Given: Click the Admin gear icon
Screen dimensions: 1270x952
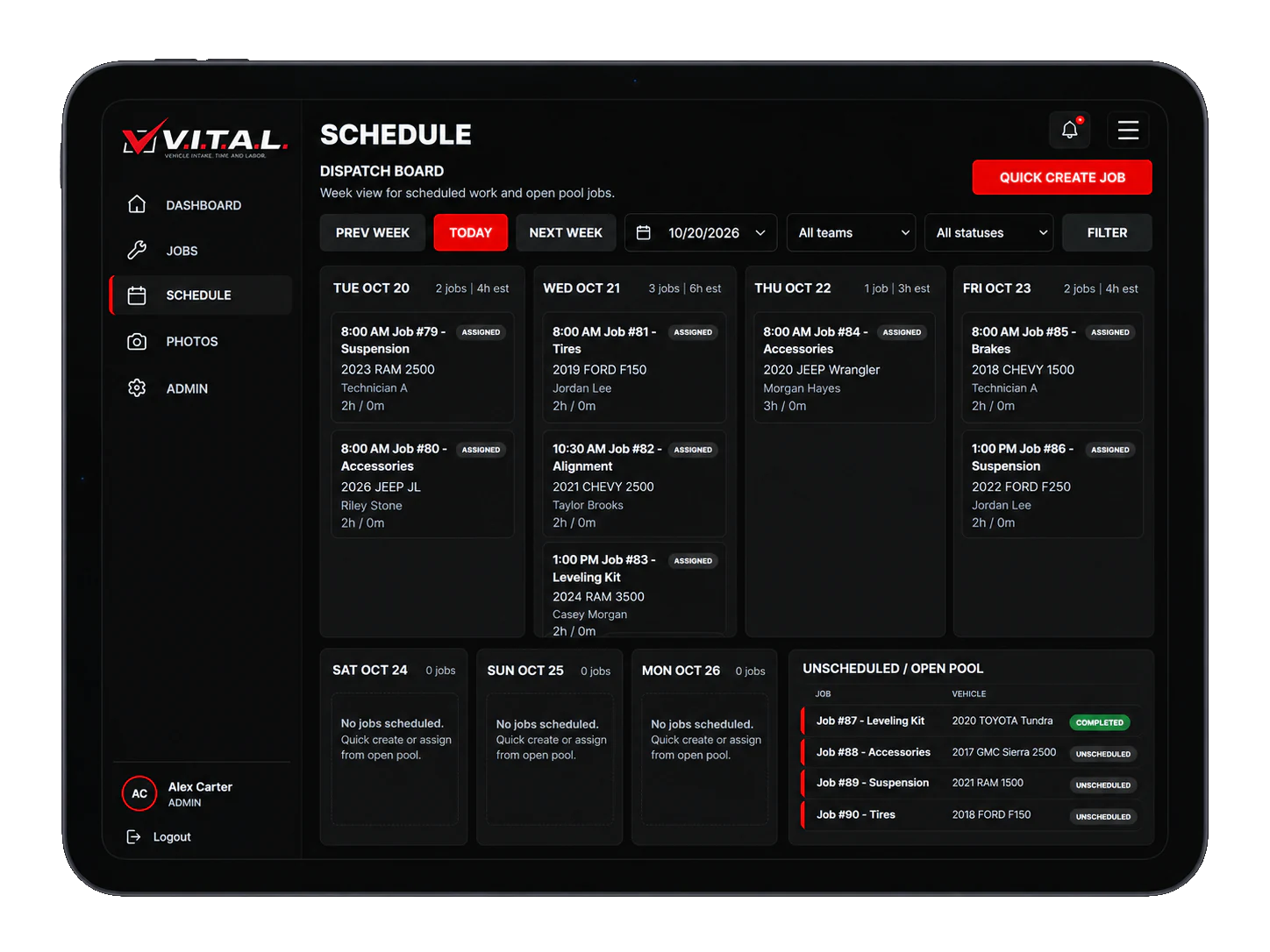Looking at the screenshot, I should coord(137,387).
